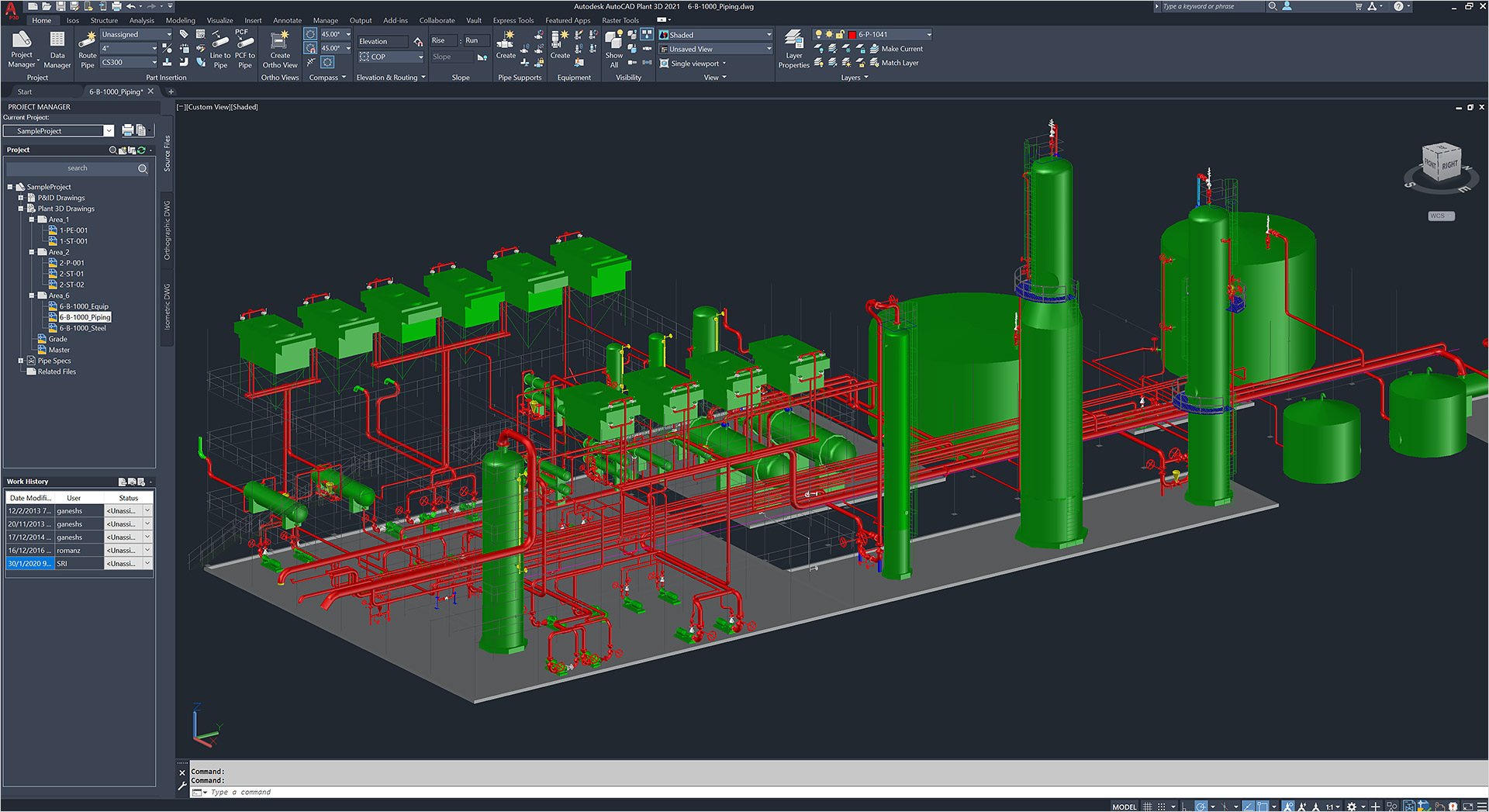Click the red layer color swatch

point(852,34)
